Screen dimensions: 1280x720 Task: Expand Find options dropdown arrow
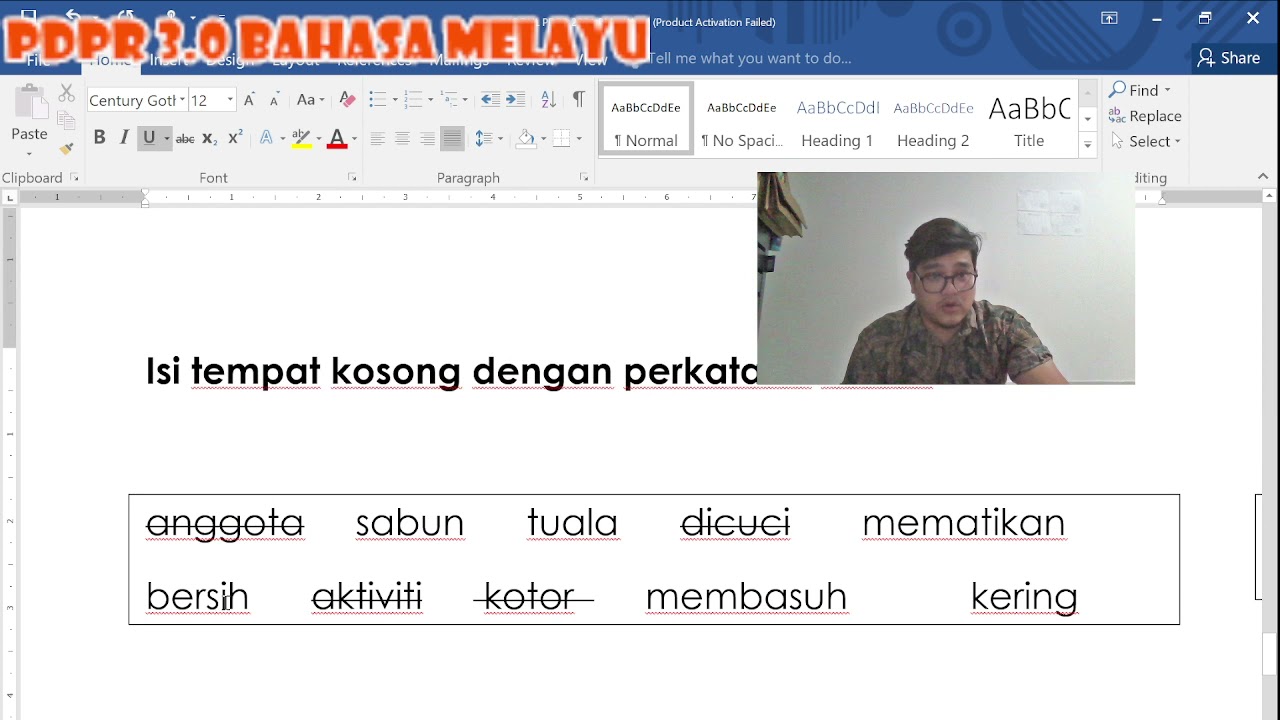[1167, 90]
